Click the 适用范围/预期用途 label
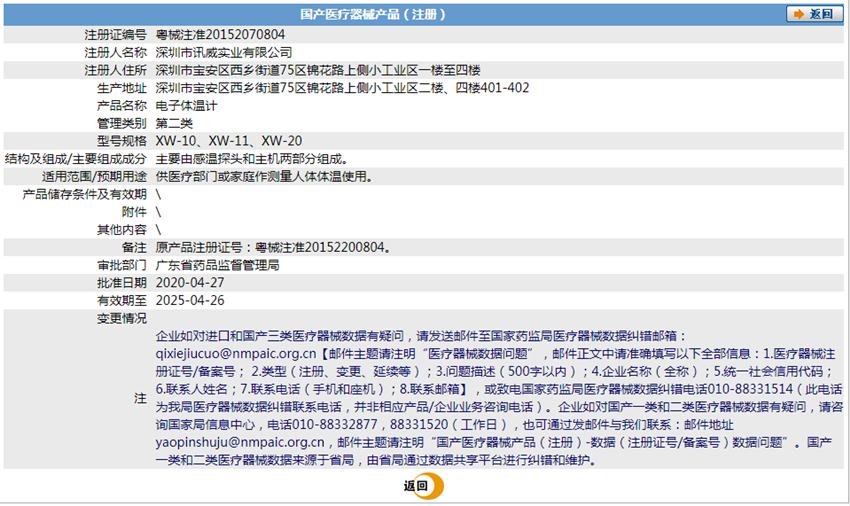Viewport: 850px width, 506px height. pos(94,177)
